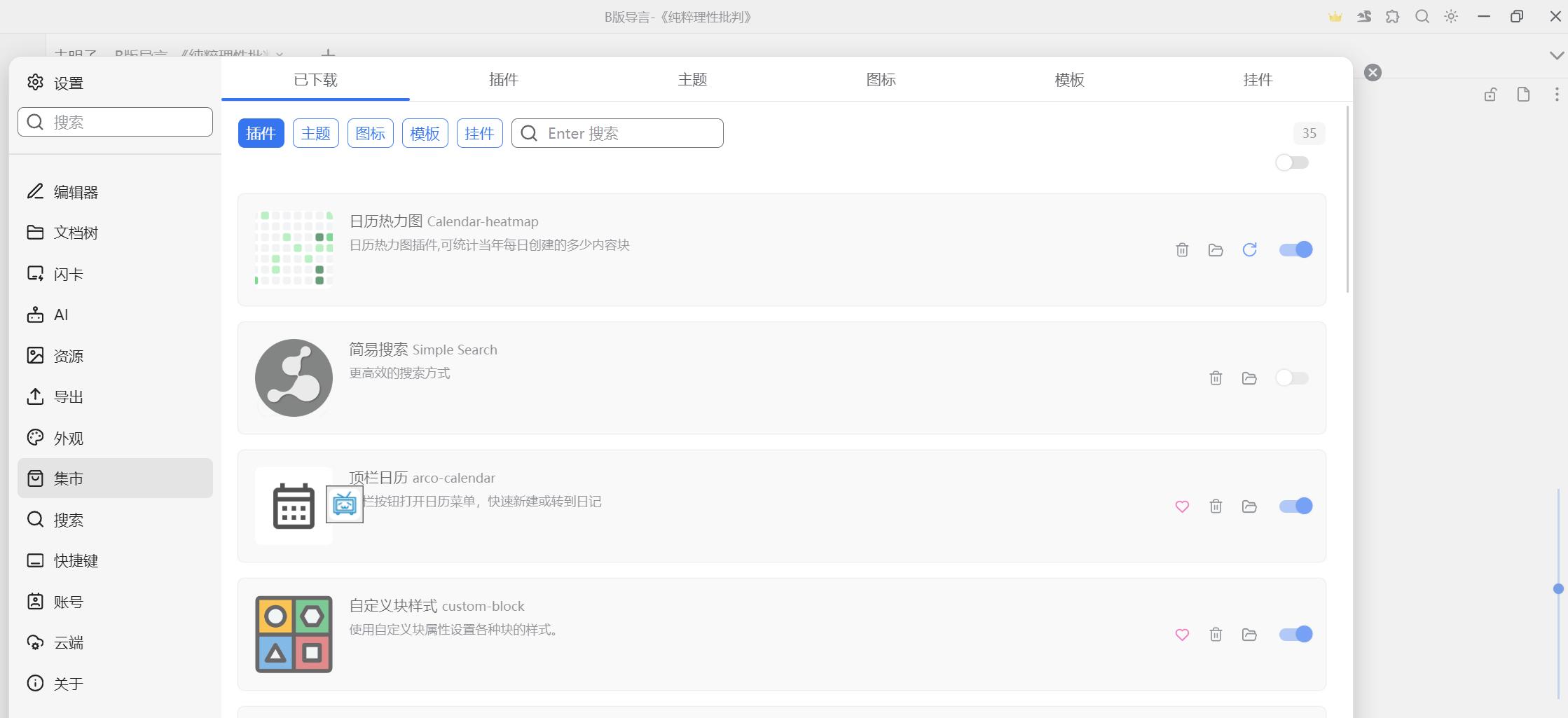Screen dimensions: 1568x718
Task: Delete the Calendar-heatmap plugin via its trash icon
Action: click(1182, 250)
